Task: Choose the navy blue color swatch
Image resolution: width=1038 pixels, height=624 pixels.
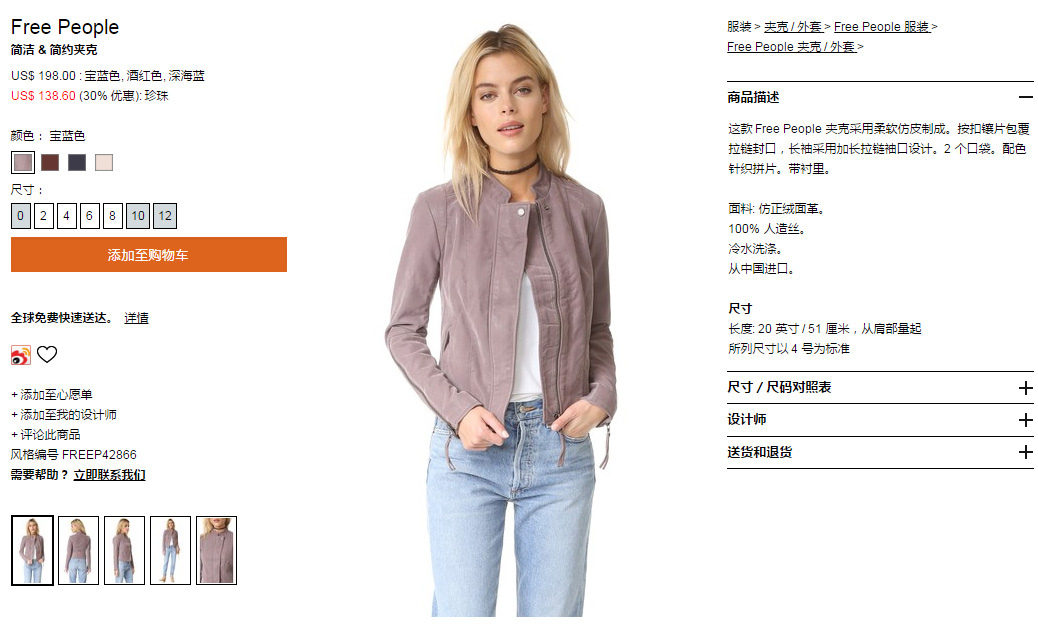Action: click(x=77, y=162)
